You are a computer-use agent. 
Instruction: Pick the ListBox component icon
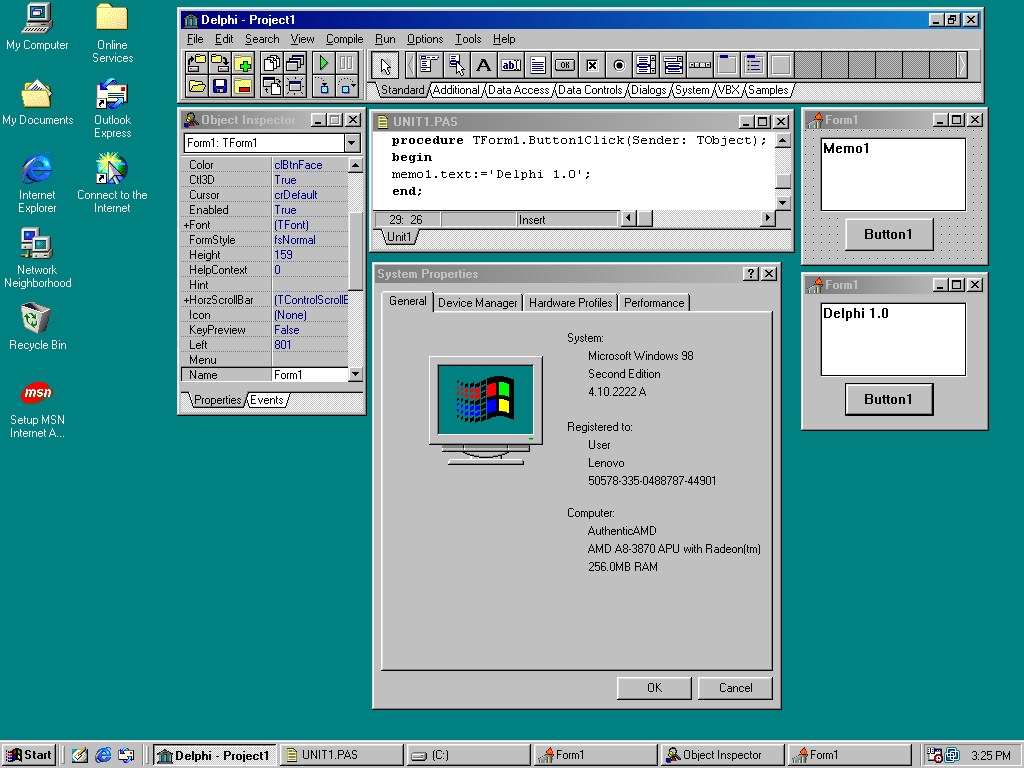(x=646, y=65)
